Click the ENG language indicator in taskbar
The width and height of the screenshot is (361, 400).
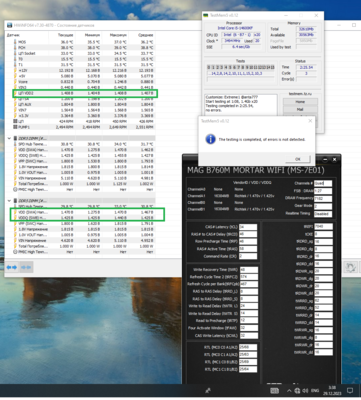(x=315, y=391)
